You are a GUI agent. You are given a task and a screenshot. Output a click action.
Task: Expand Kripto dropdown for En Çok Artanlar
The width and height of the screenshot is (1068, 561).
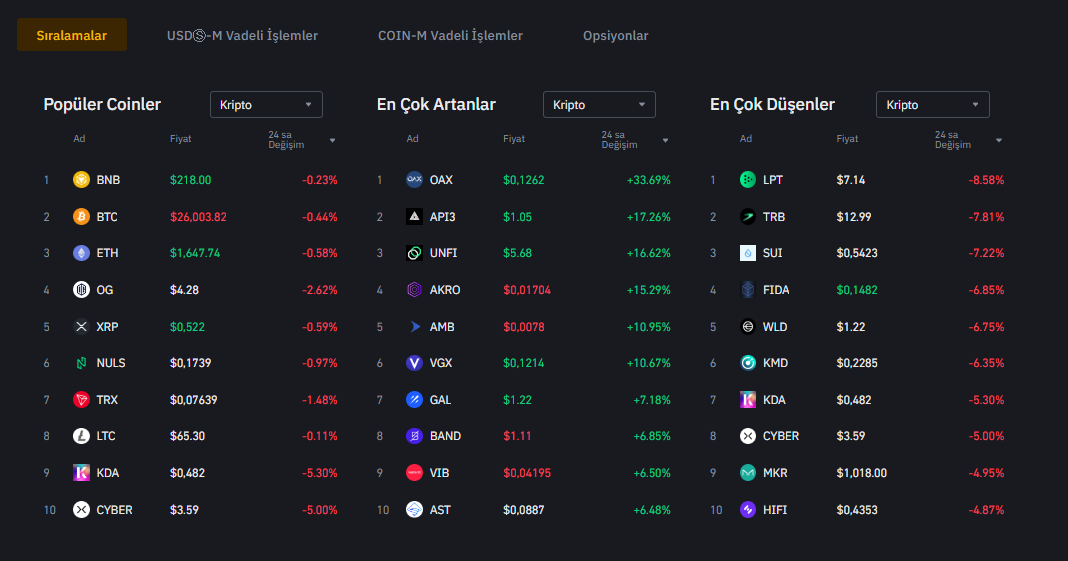click(x=599, y=105)
